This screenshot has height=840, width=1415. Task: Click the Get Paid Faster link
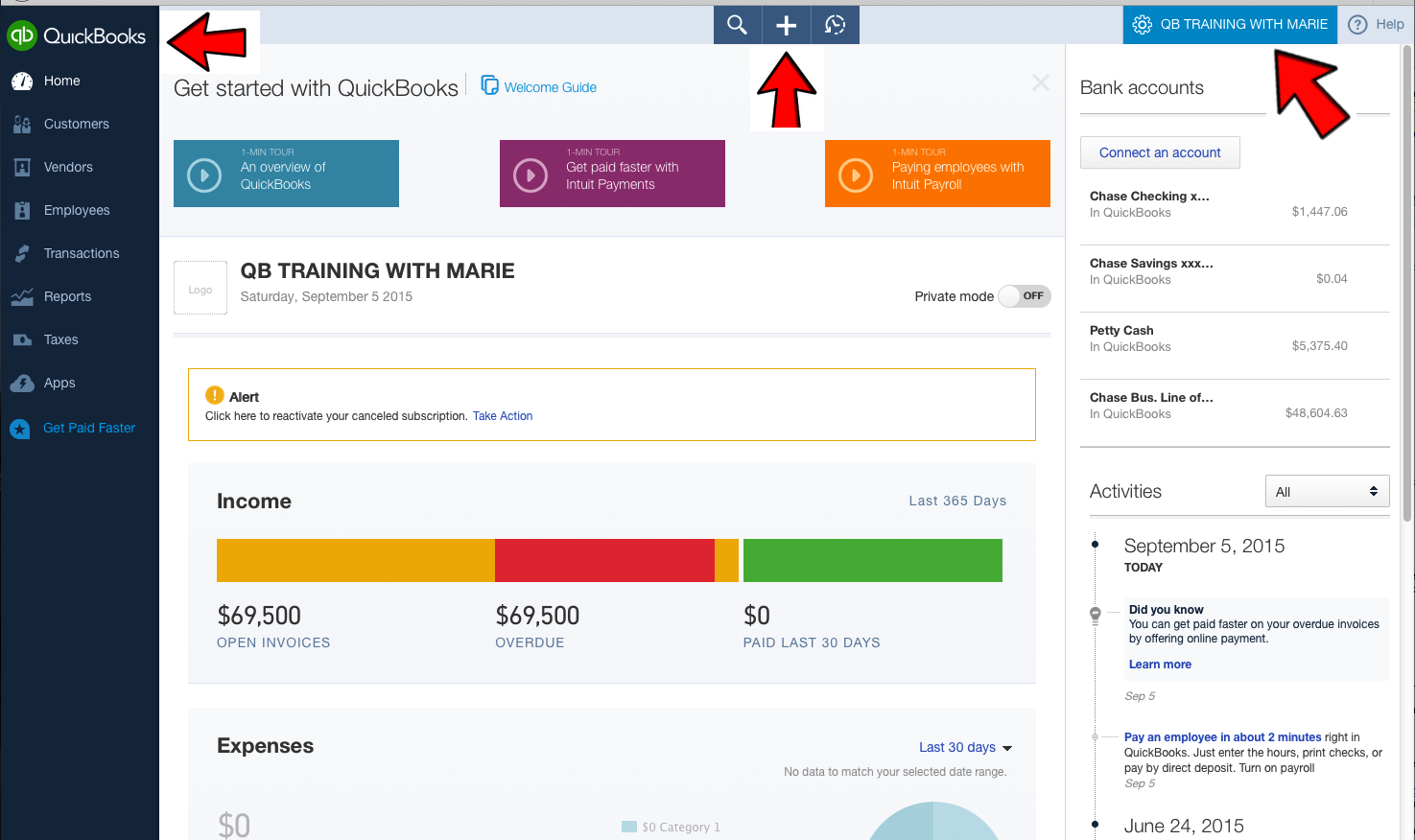pos(89,429)
